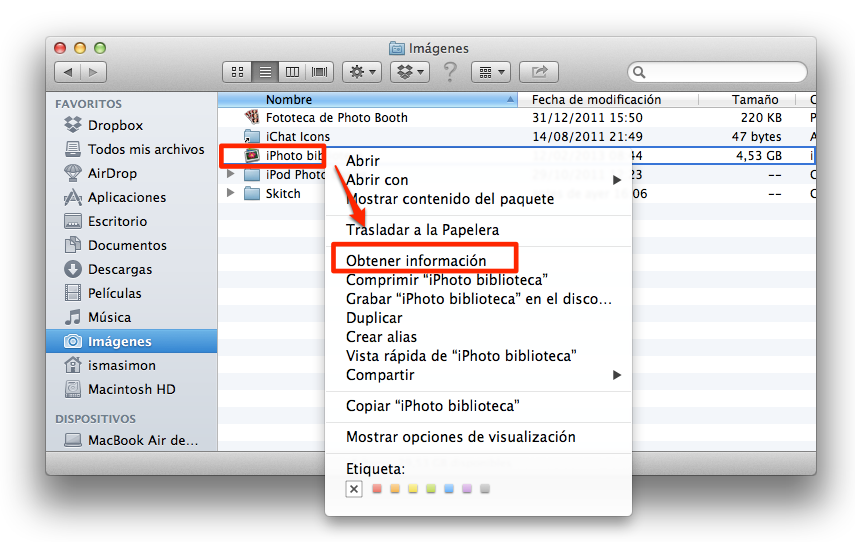Open ismasimon home folder in sidebar
The image size is (855, 542).
click(121, 365)
